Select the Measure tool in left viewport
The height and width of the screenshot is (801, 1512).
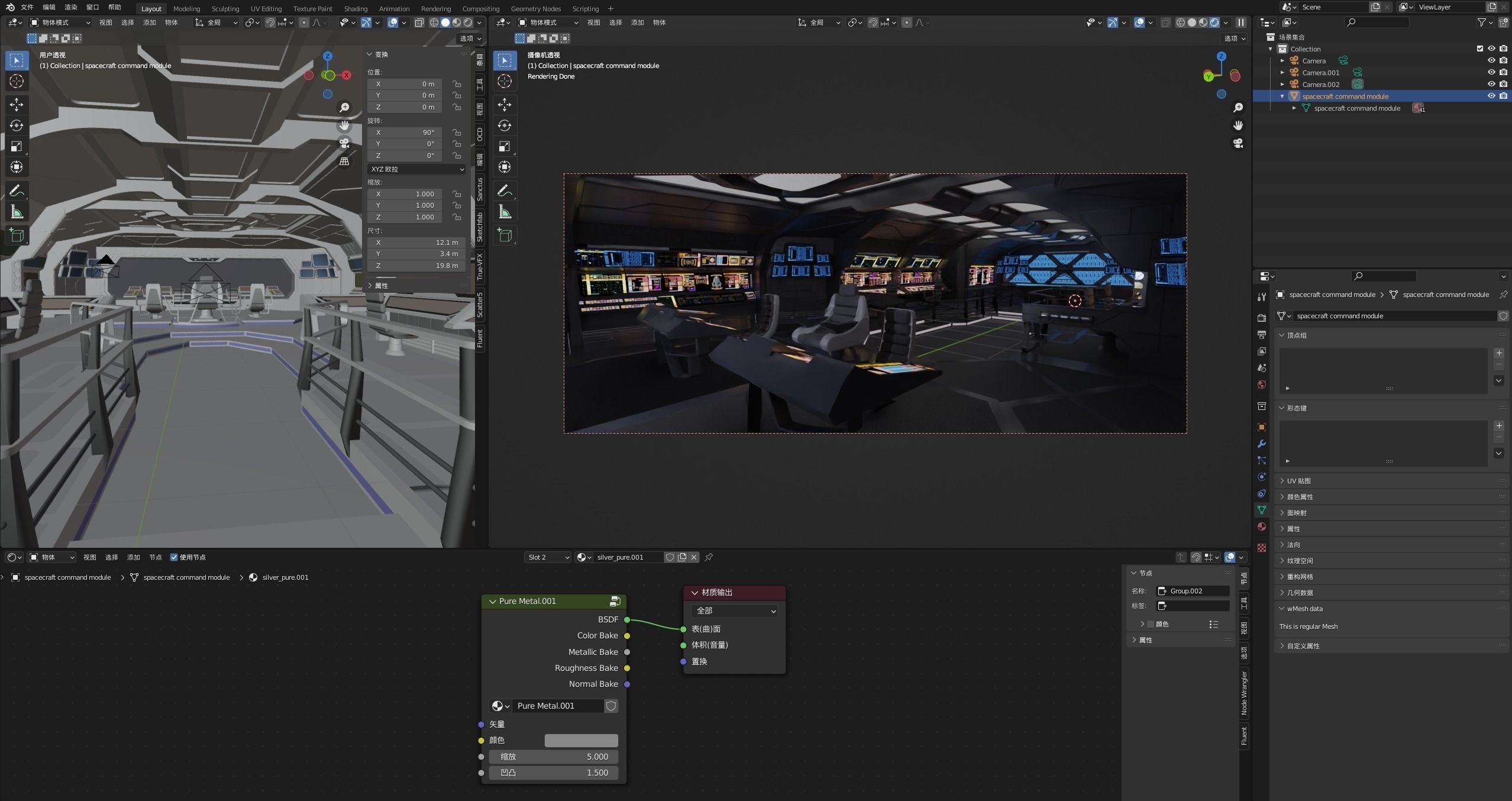click(17, 212)
